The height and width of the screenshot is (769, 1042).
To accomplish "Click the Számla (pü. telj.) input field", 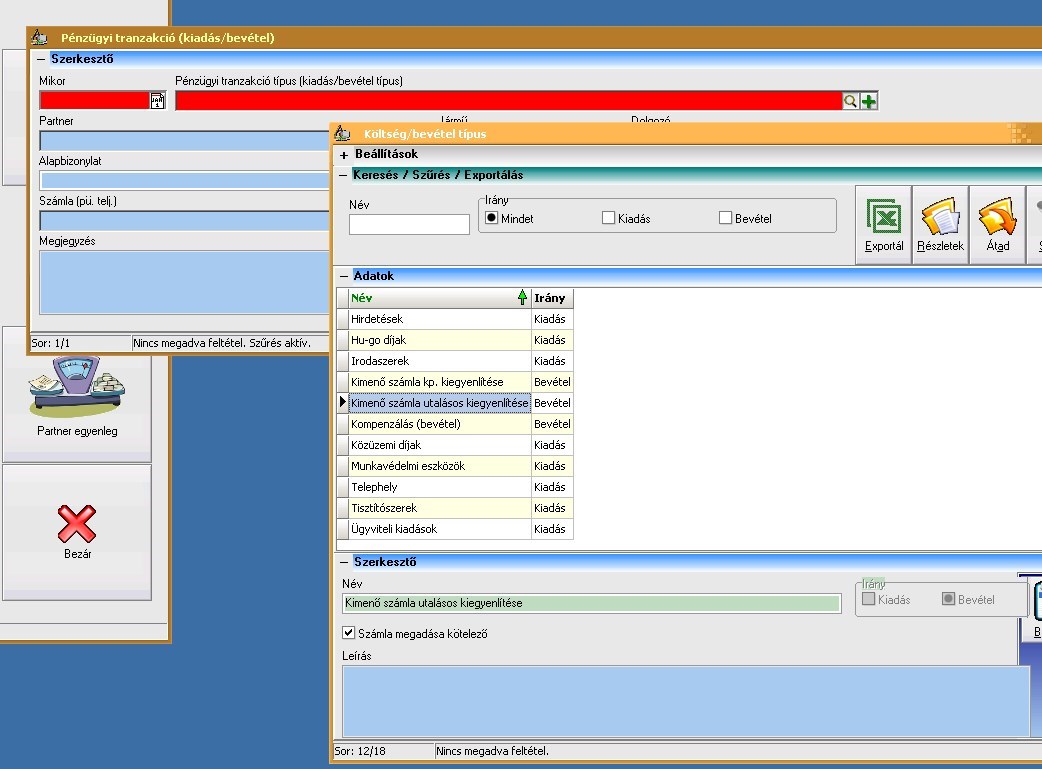I will (x=185, y=221).
